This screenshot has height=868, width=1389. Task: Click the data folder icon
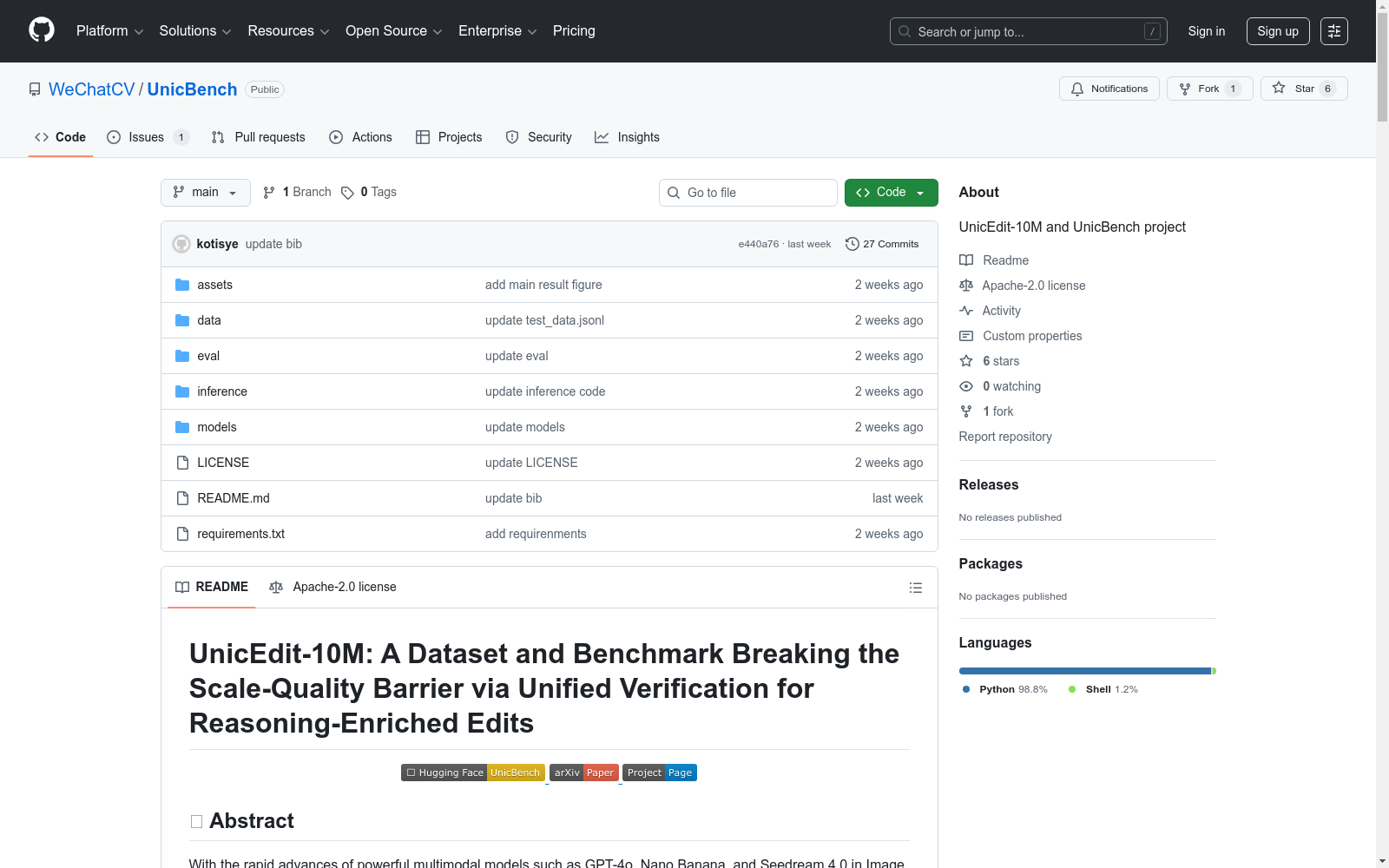click(x=182, y=320)
